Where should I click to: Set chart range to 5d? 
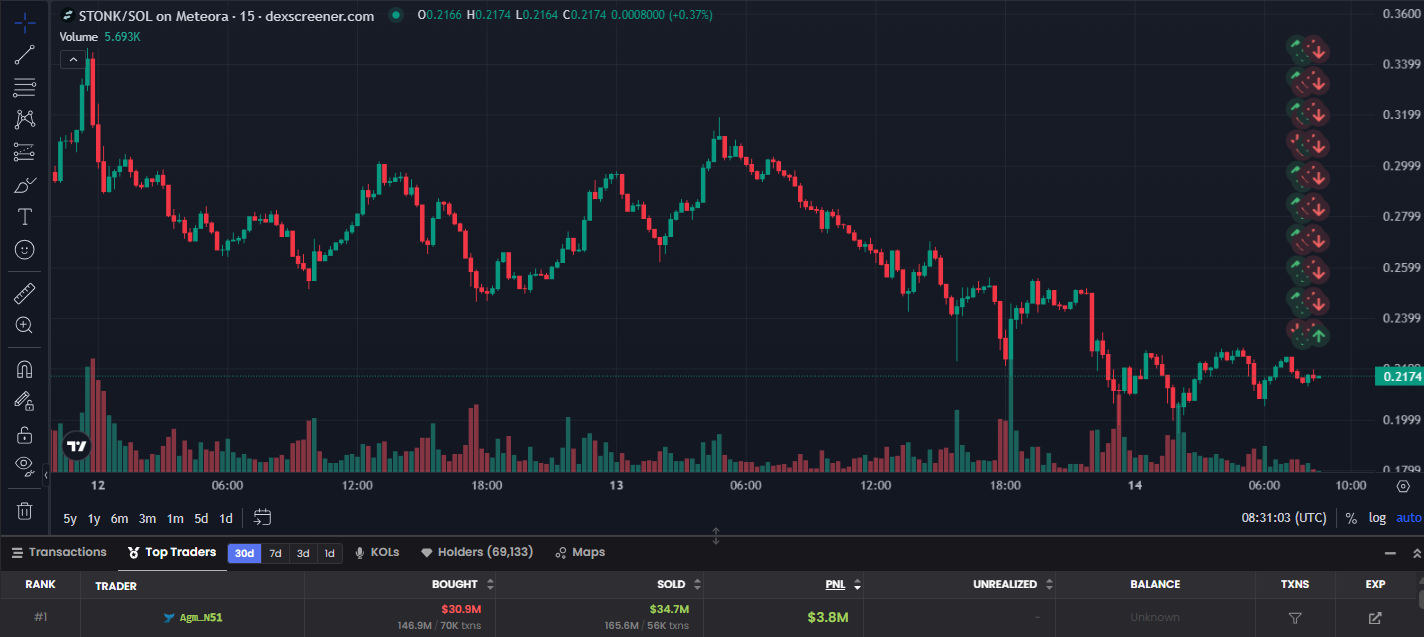coord(201,518)
